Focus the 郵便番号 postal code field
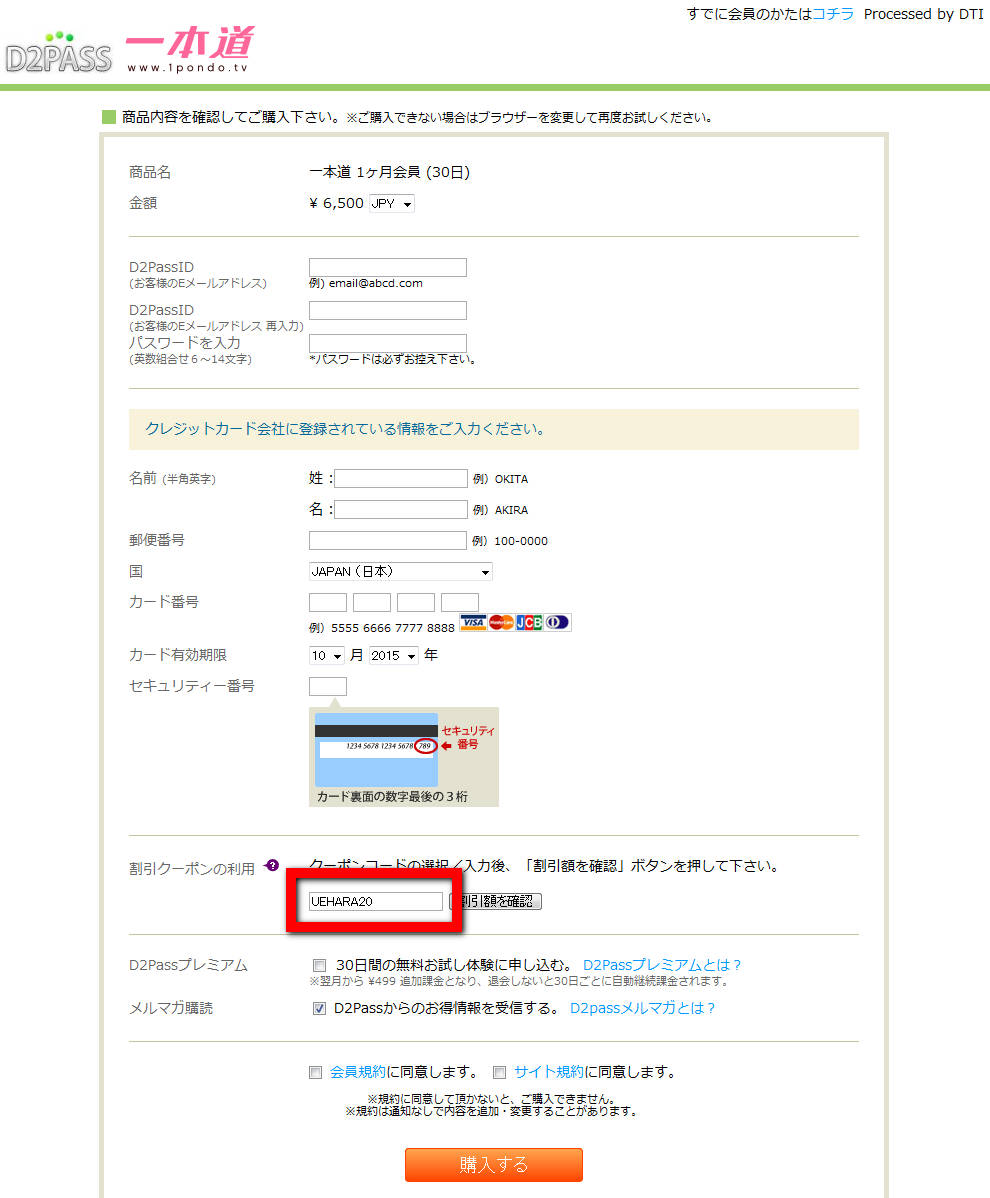Screen dimensions: 990x1198 click(387, 541)
